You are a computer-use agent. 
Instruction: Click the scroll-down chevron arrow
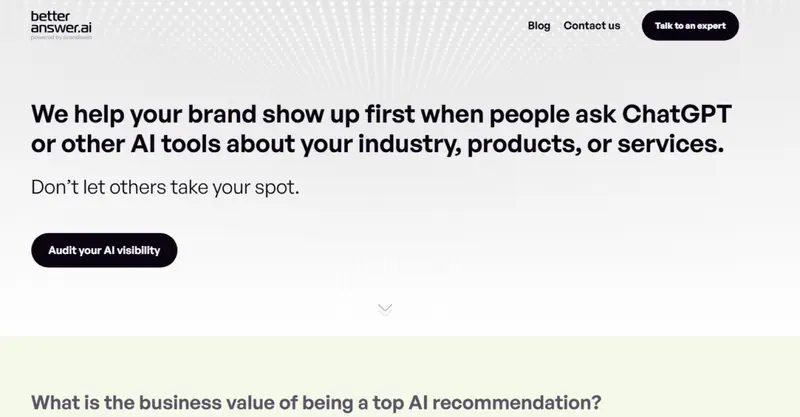385,309
